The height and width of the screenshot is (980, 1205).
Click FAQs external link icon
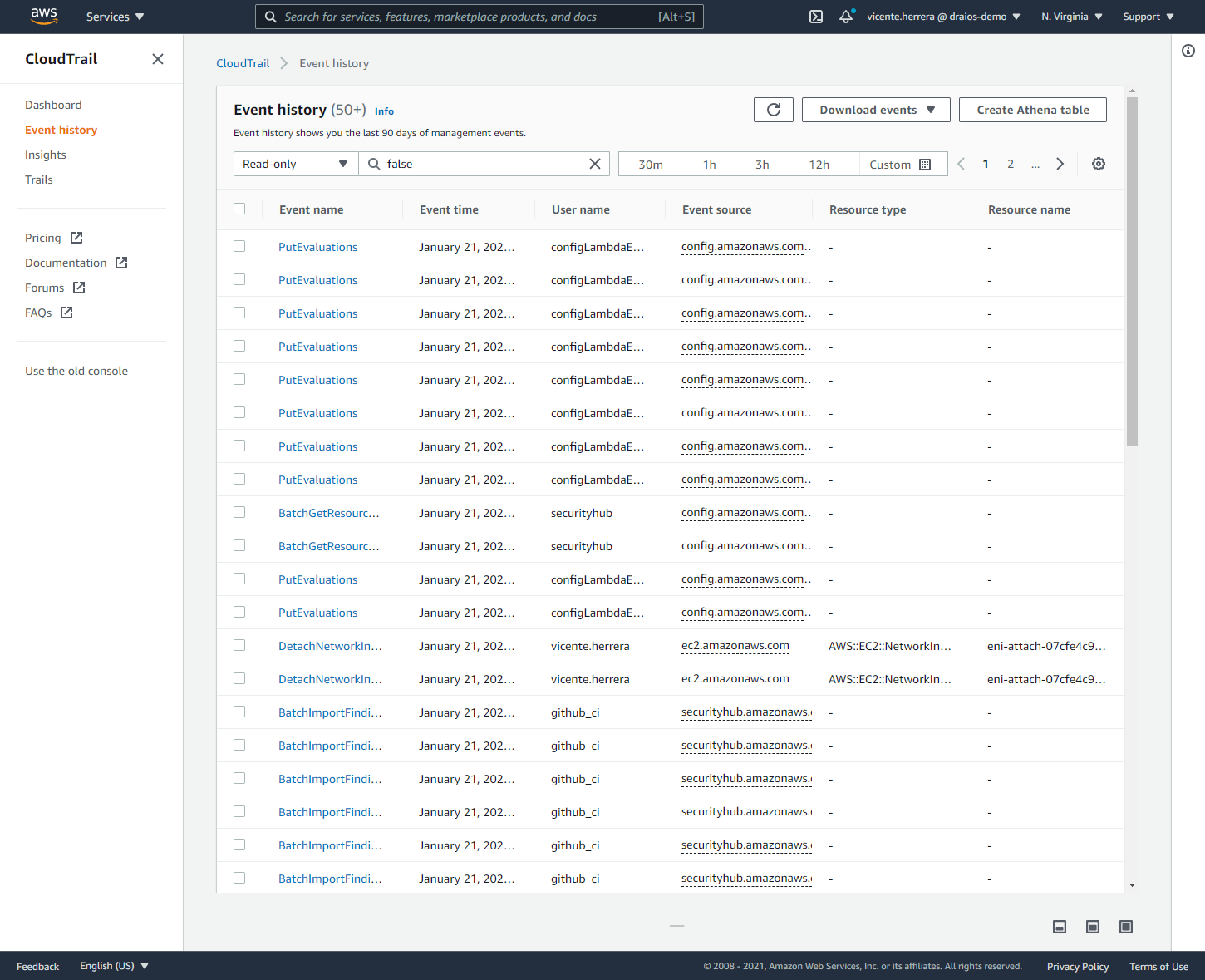coord(66,313)
